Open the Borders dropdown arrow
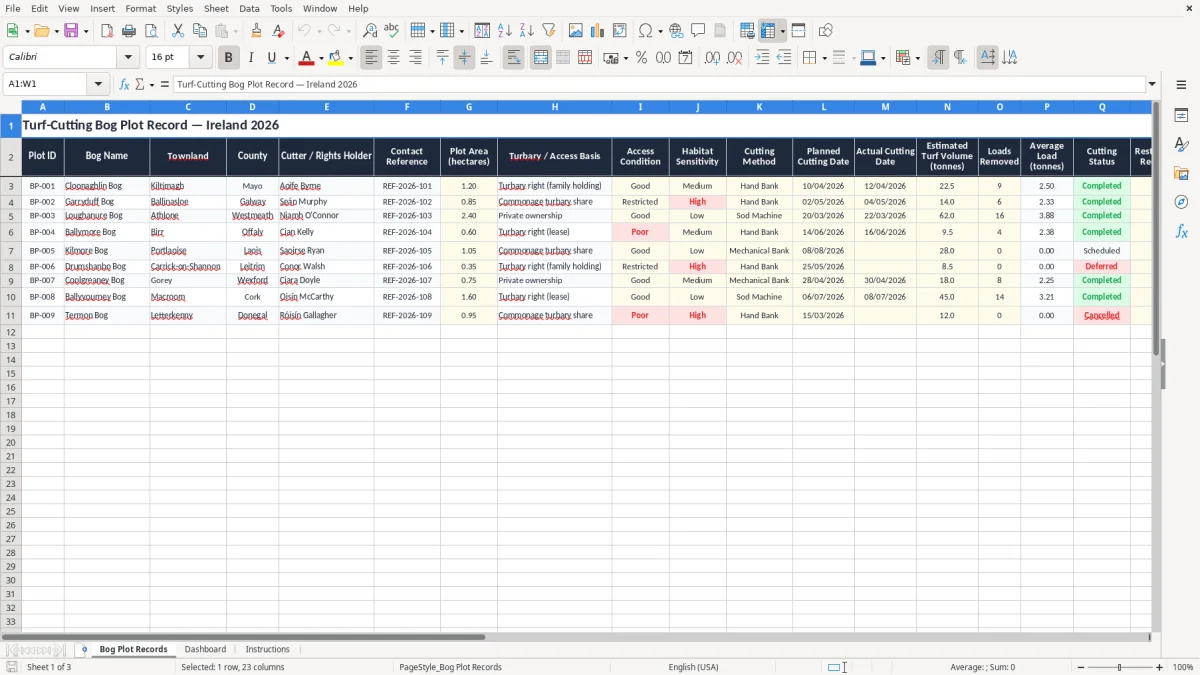This screenshot has width=1200, height=675. pos(824,58)
